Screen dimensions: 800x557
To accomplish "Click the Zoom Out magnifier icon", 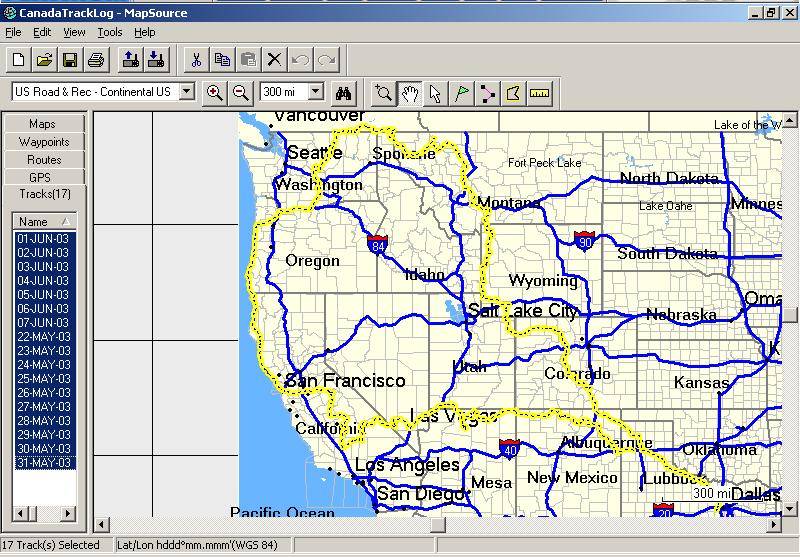I will 240,93.
